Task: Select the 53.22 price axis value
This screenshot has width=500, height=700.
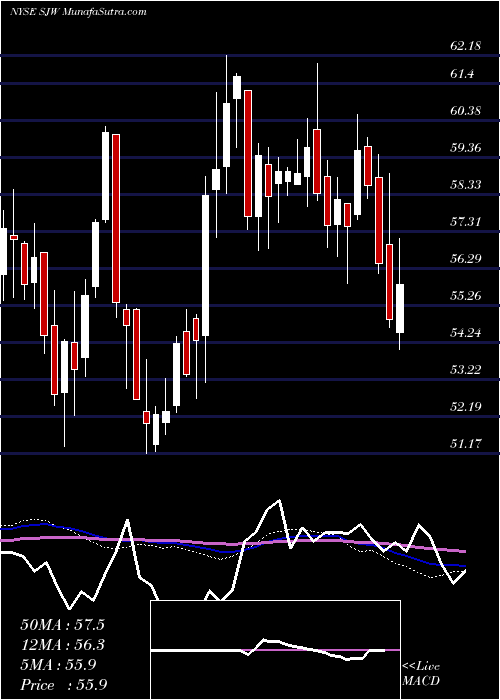Action: (466, 370)
